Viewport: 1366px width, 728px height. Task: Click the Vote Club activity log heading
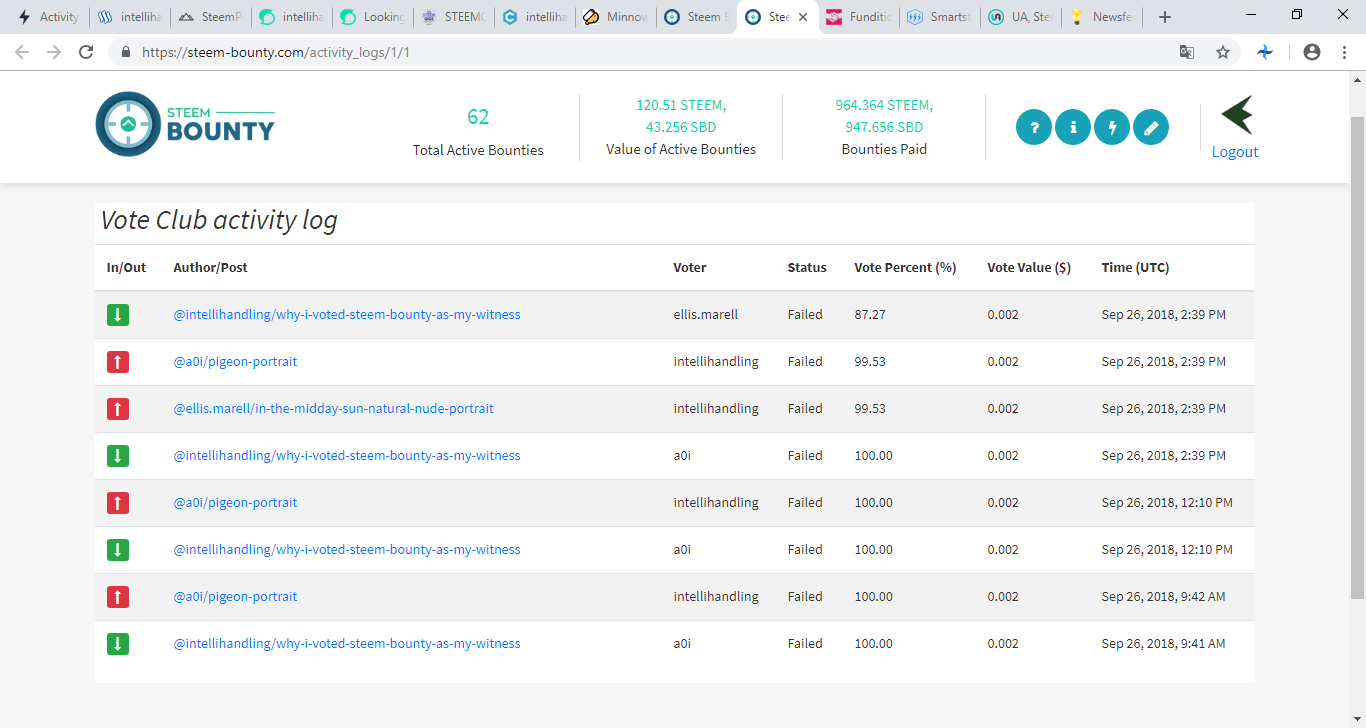pos(219,220)
